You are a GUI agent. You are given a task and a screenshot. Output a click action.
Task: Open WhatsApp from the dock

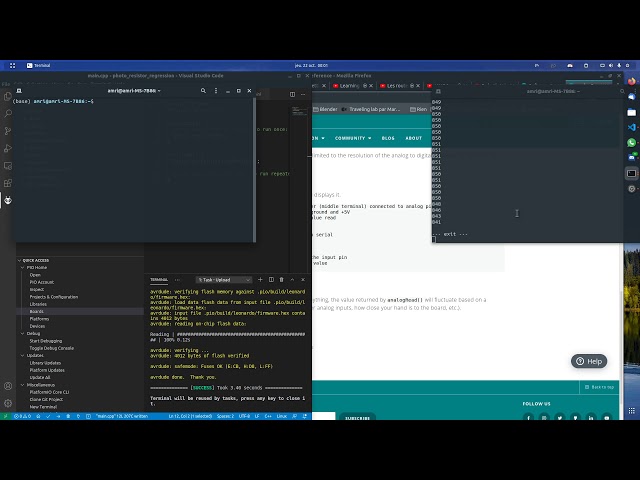631,142
